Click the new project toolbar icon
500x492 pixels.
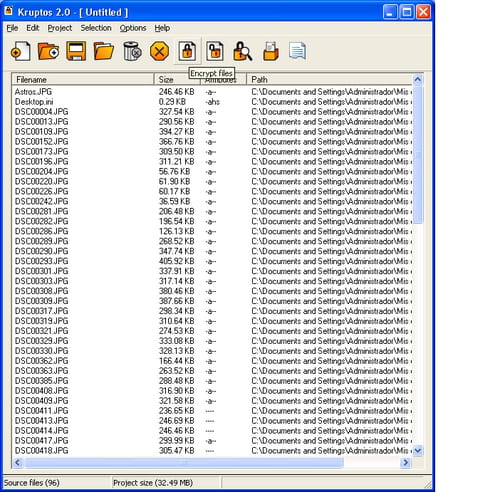(21, 51)
